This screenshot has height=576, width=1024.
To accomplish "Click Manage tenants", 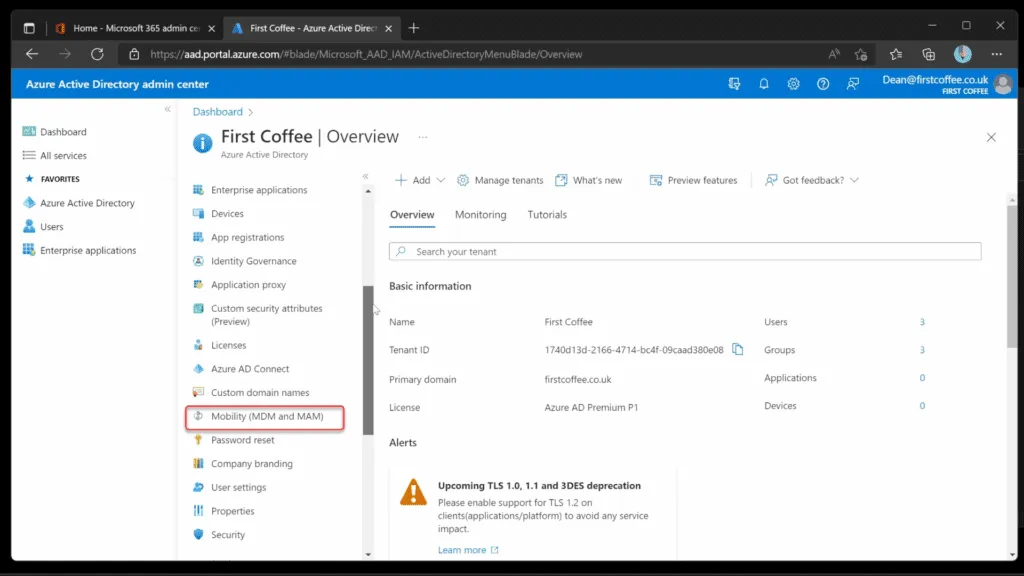I will click(500, 180).
